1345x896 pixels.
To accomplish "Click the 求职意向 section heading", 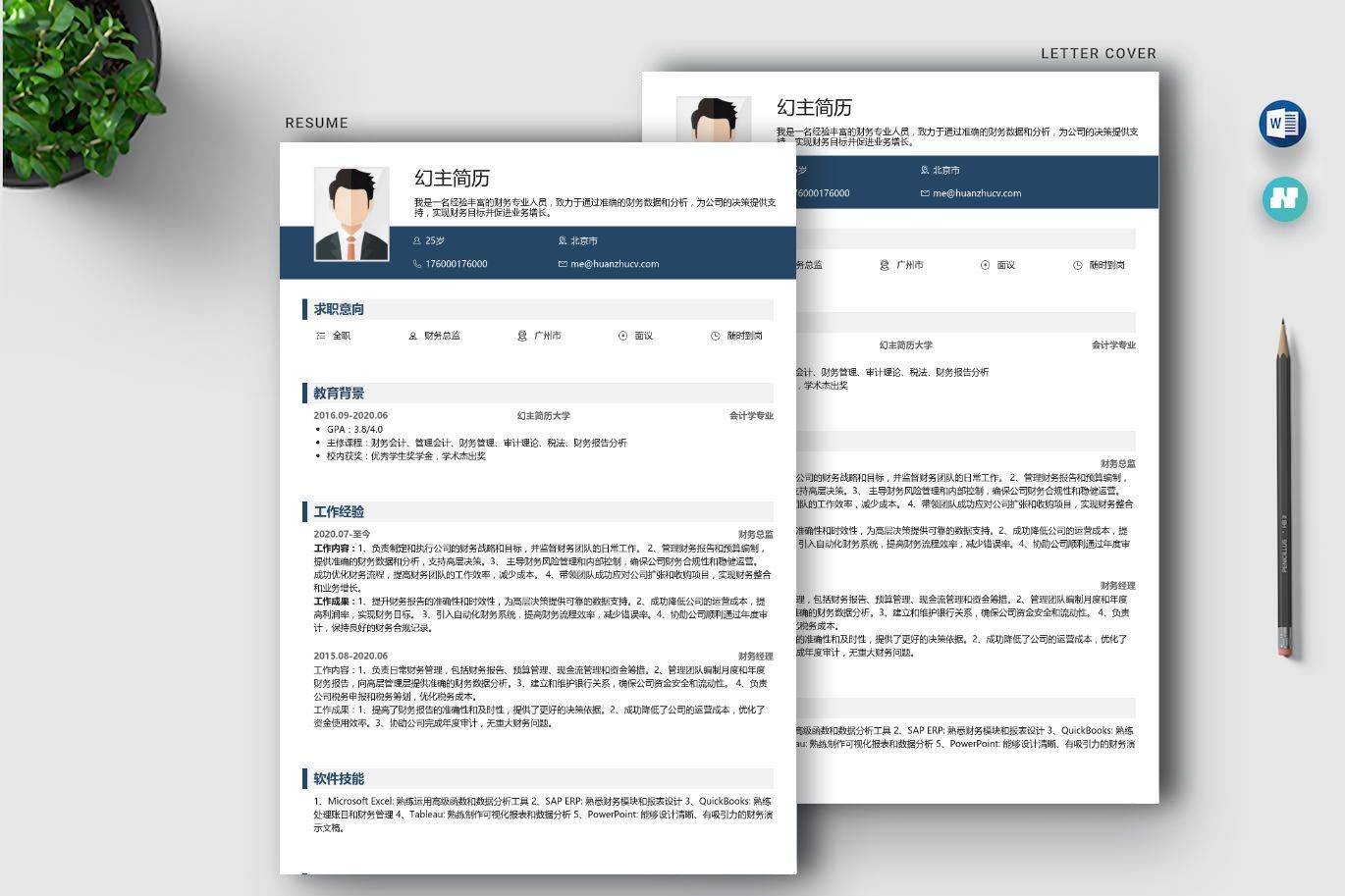I will tap(339, 309).
